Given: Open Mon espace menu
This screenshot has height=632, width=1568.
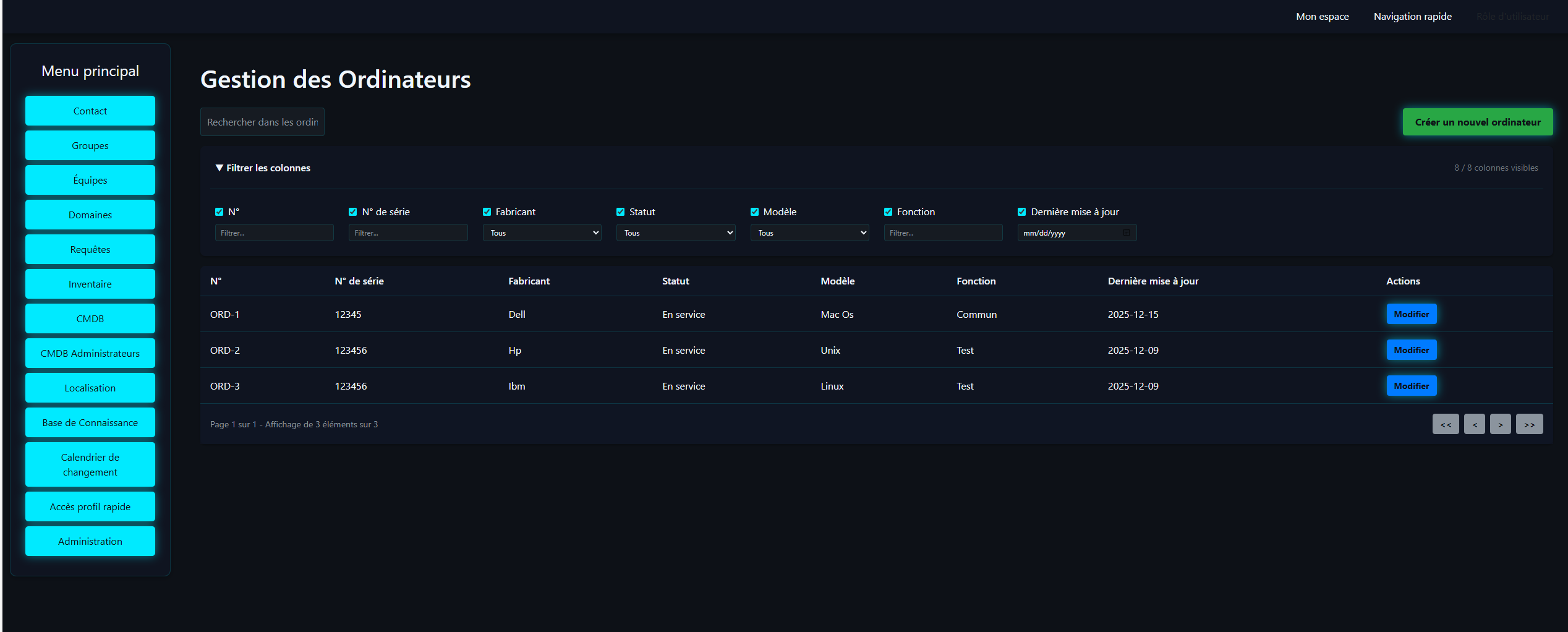Looking at the screenshot, I should (x=1322, y=16).
